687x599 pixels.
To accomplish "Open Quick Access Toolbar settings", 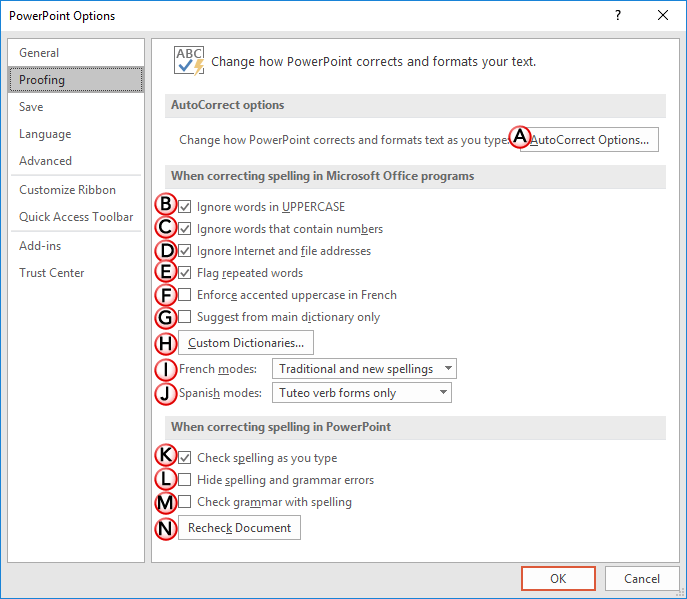I will 76,217.
